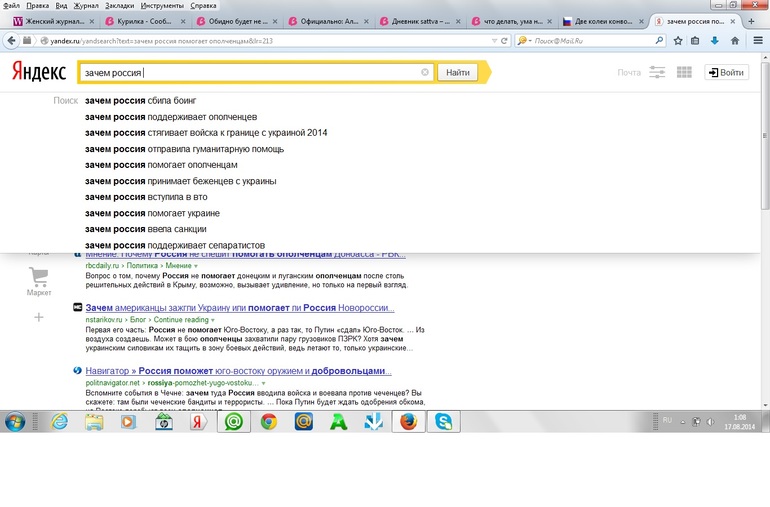Open the Yandex Market cart icon

coord(39,277)
